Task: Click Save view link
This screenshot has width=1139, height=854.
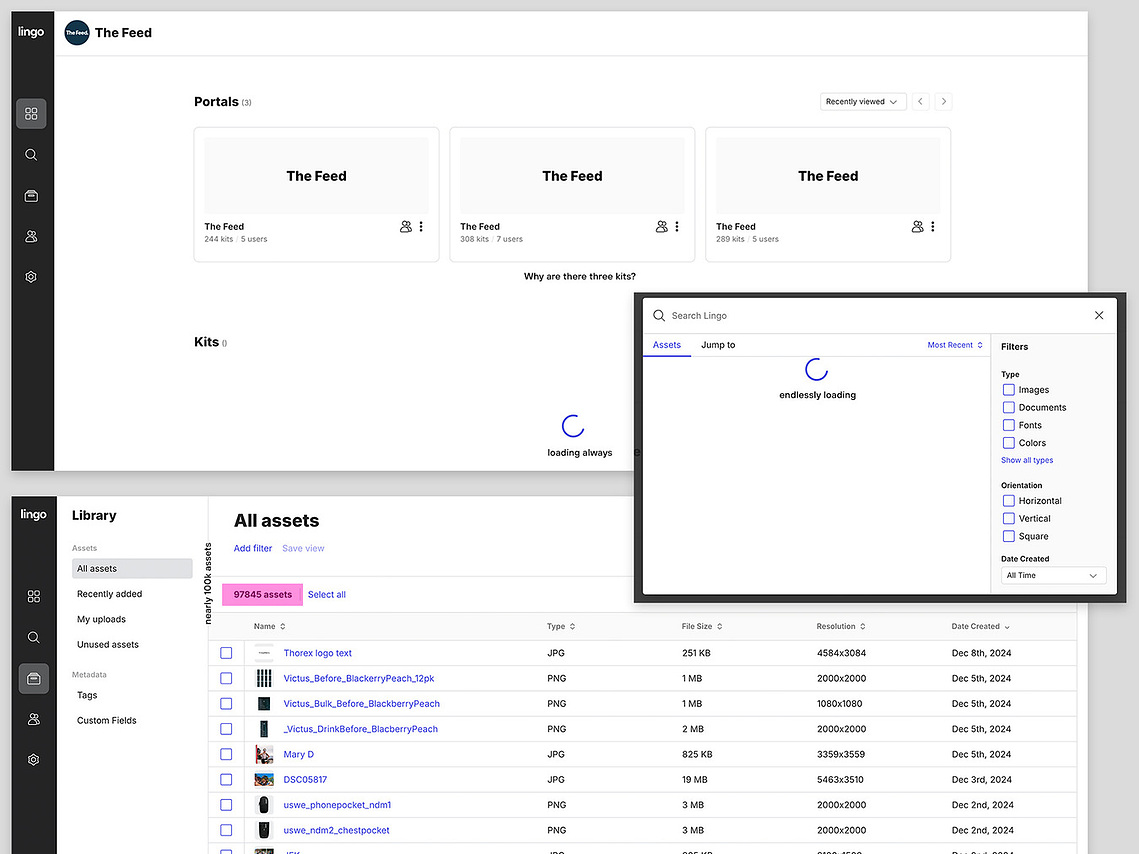Action: point(303,548)
